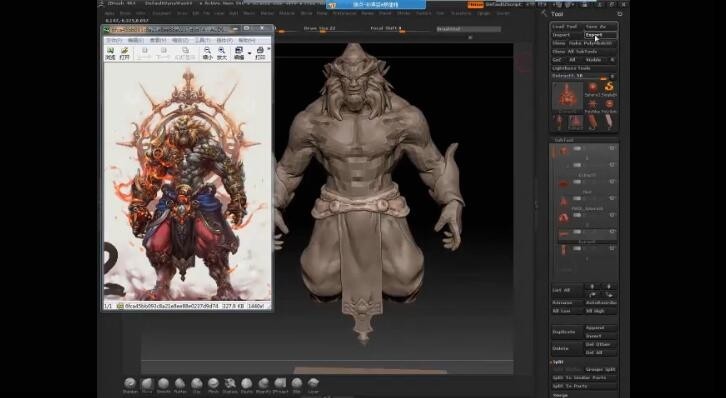Screen dimensions: 726x398
Task: Open the Alpha menu in ZBrush
Action: [109, 13]
